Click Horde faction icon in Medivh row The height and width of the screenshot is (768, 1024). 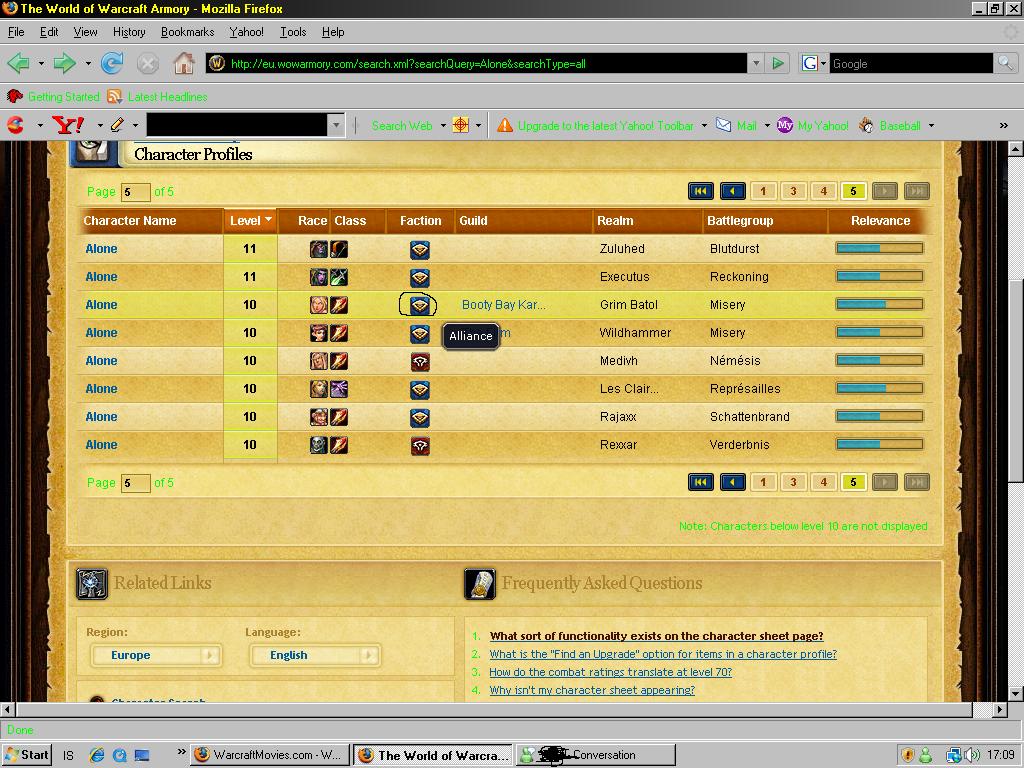420,361
